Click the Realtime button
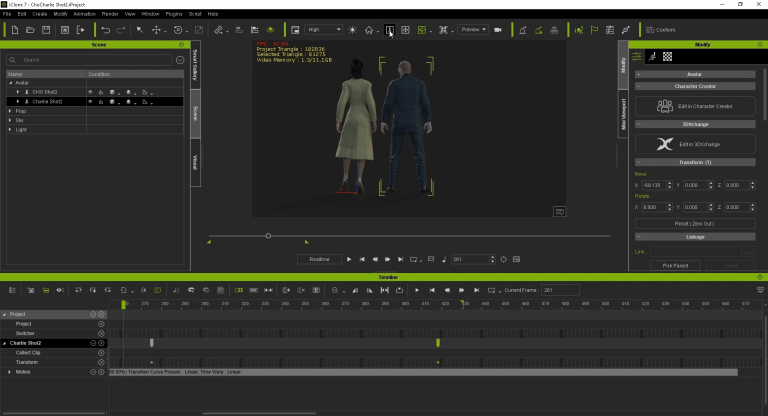Viewport: 768px width, 416px height. coord(319,259)
